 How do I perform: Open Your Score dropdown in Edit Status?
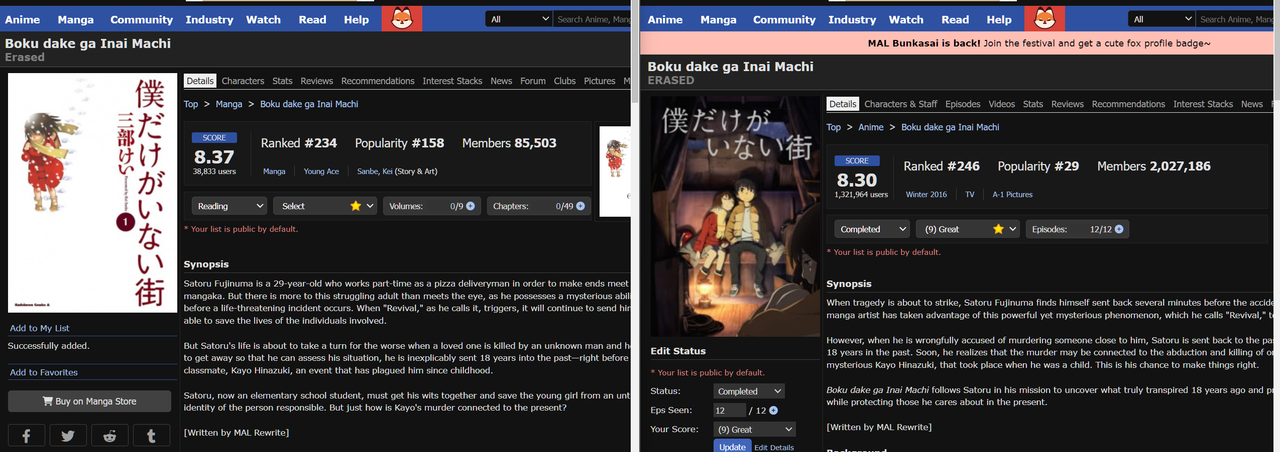tap(754, 429)
